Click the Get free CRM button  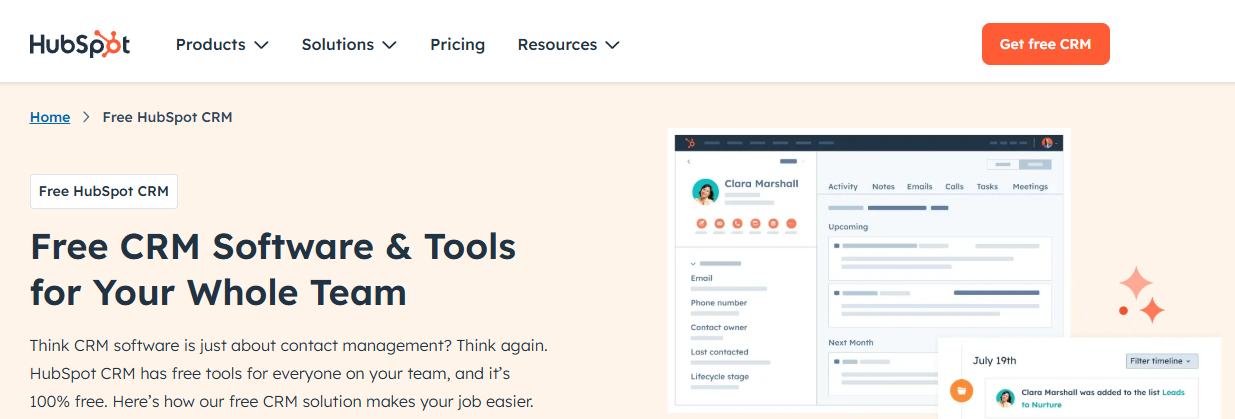pos(1045,44)
